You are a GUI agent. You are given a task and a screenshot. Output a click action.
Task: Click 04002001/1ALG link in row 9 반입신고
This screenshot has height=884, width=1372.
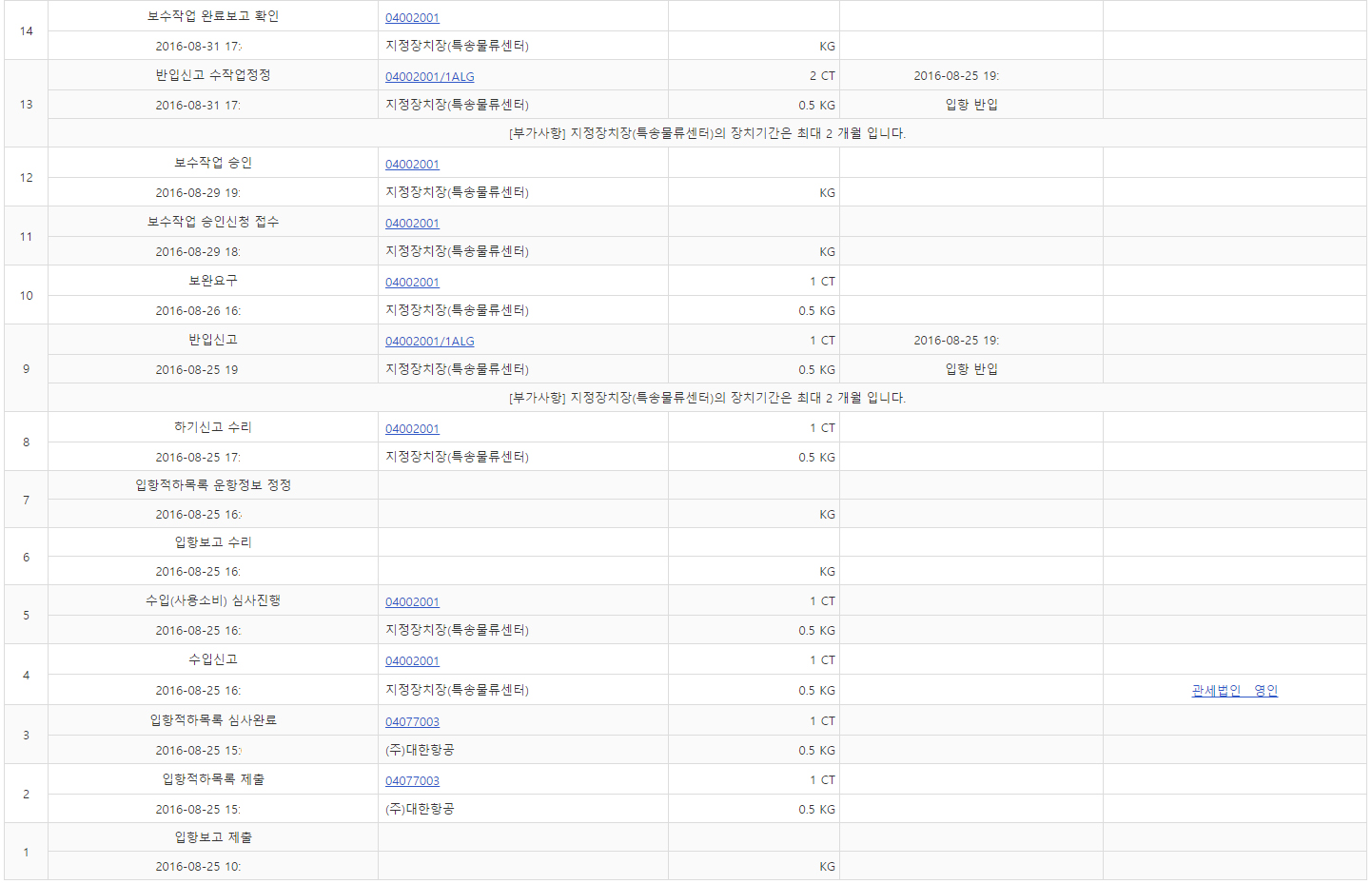click(429, 342)
